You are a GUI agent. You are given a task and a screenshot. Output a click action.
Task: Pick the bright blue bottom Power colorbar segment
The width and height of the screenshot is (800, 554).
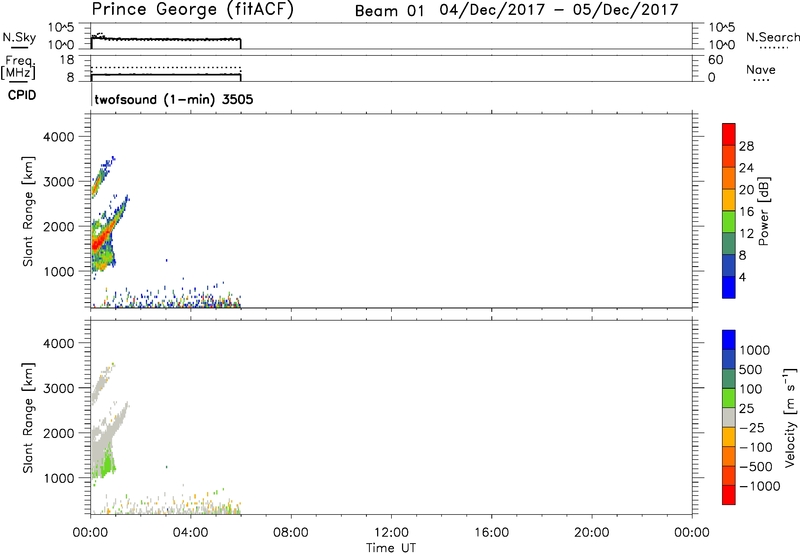tap(729, 287)
